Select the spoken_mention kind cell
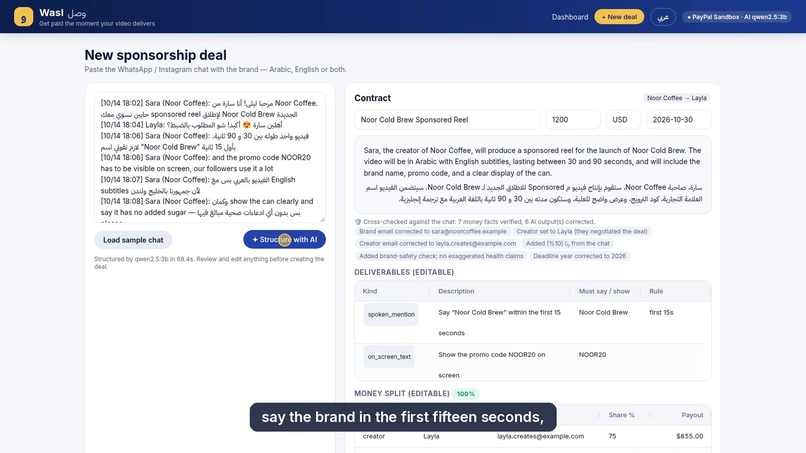Image resolution: width=806 pixels, height=453 pixels. click(x=391, y=314)
